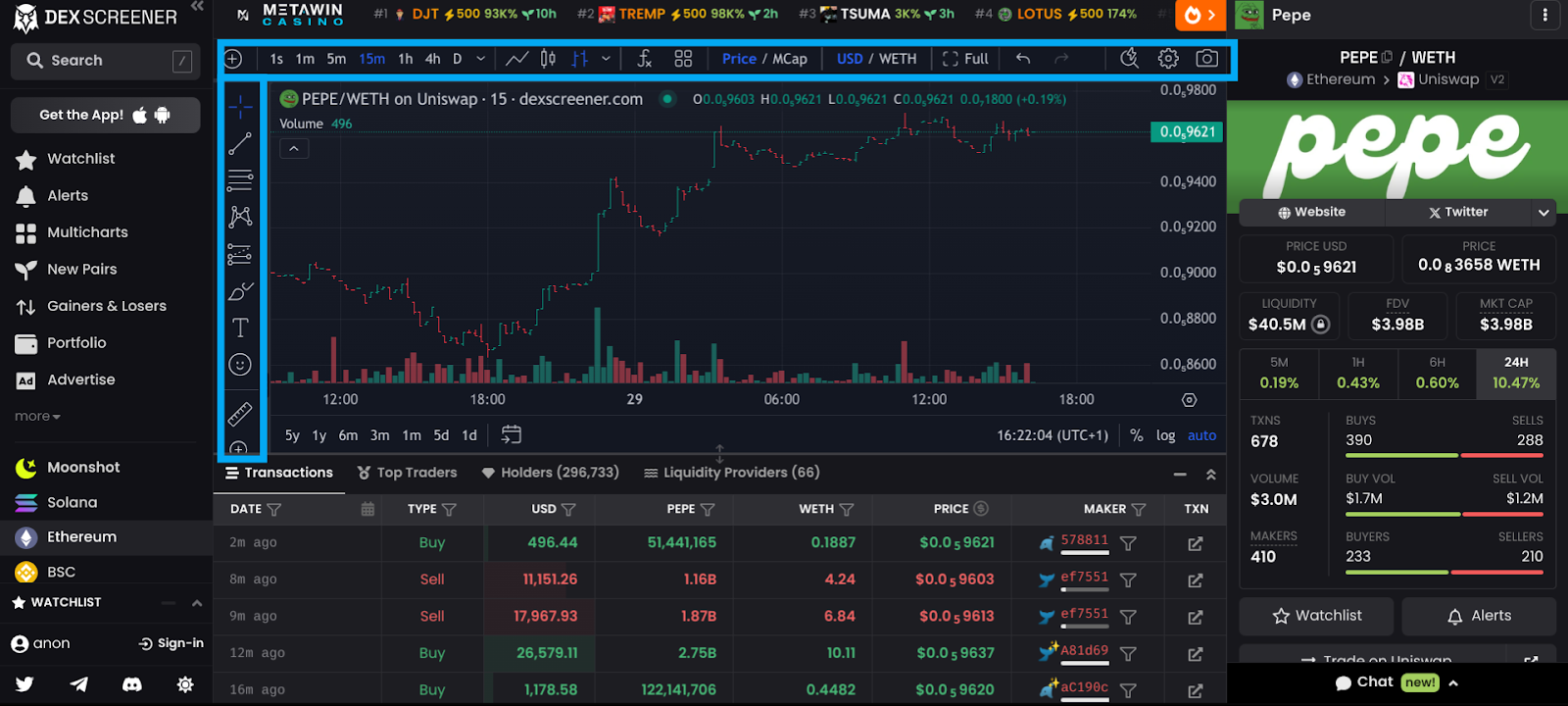Open the DATE column filter
The height and width of the screenshot is (706, 1568).
(x=274, y=509)
